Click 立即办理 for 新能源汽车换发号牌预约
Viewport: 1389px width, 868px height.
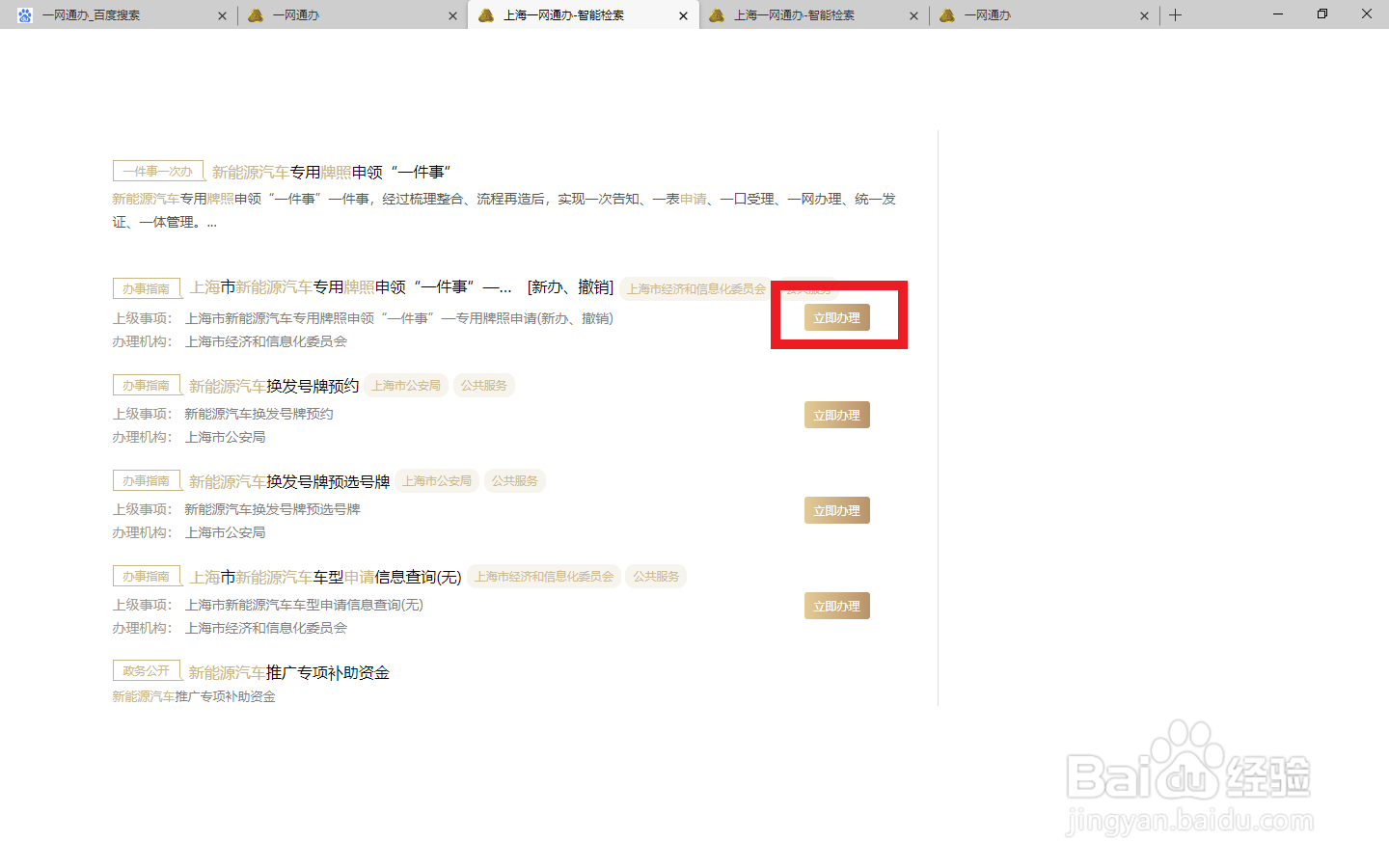click(837, 414)
